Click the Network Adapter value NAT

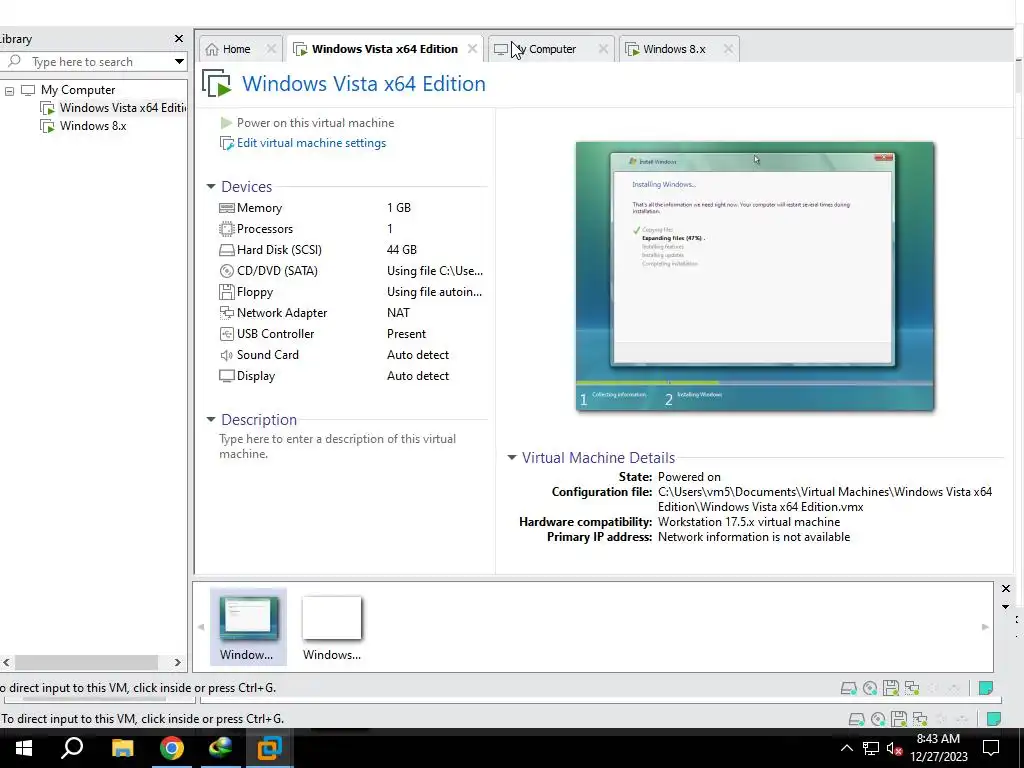[x=398, y=313]
